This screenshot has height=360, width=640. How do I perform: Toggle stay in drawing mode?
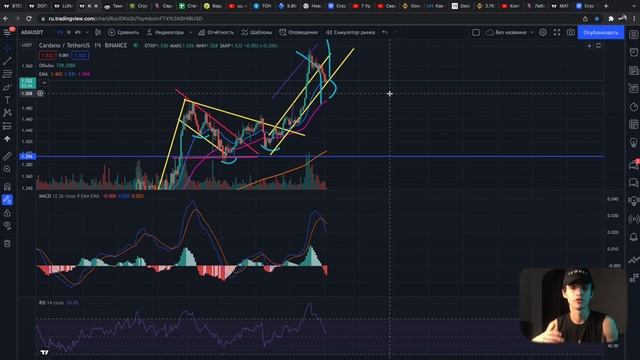pyautogui.click(x=7, y=200)
